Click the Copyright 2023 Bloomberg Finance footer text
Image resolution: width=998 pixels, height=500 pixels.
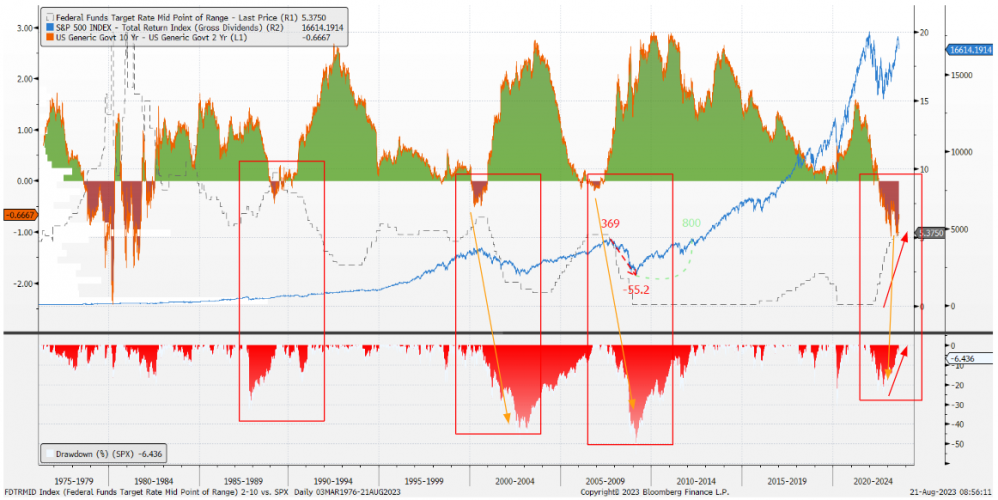click(654, 492)
